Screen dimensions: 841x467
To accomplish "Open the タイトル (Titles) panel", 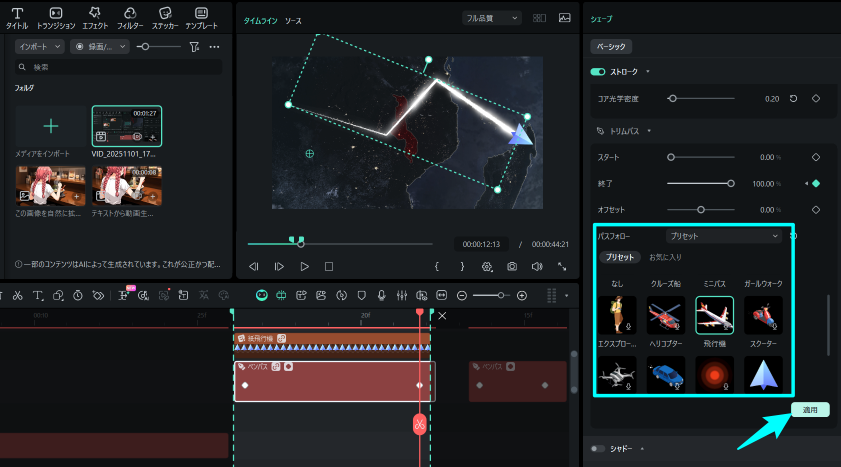I will [17, 17].
